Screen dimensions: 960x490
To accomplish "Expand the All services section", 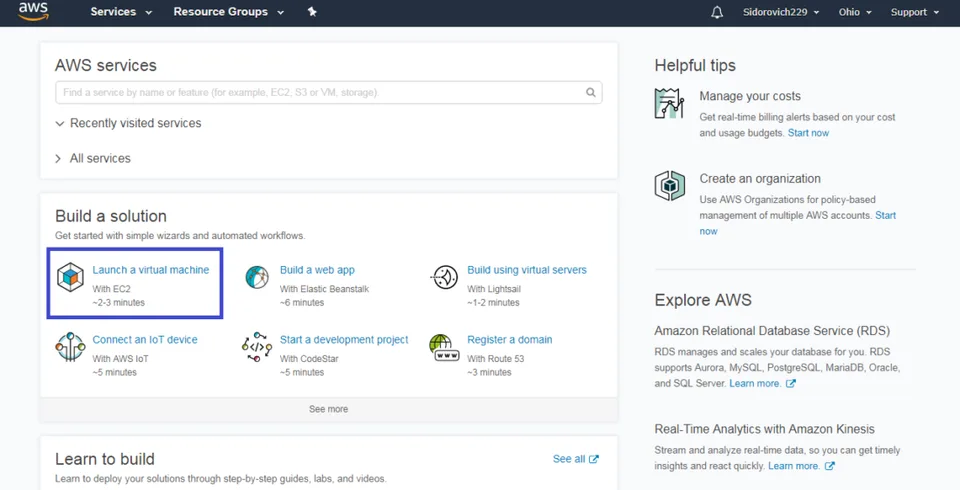I will point(93,159).
